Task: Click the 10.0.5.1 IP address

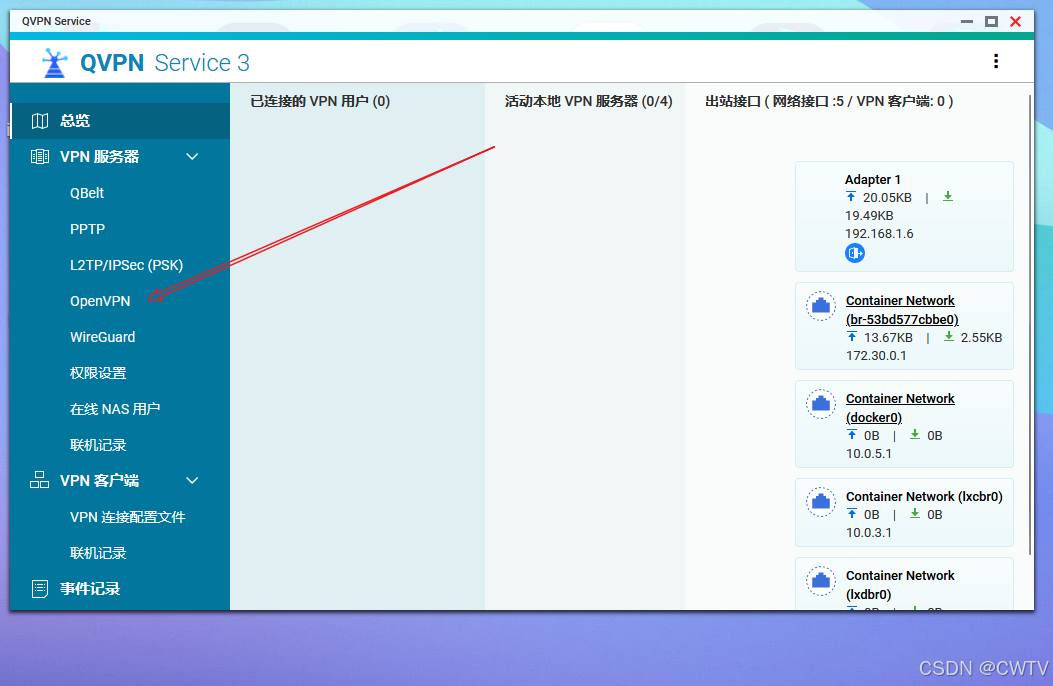Action: pos(868,454)
